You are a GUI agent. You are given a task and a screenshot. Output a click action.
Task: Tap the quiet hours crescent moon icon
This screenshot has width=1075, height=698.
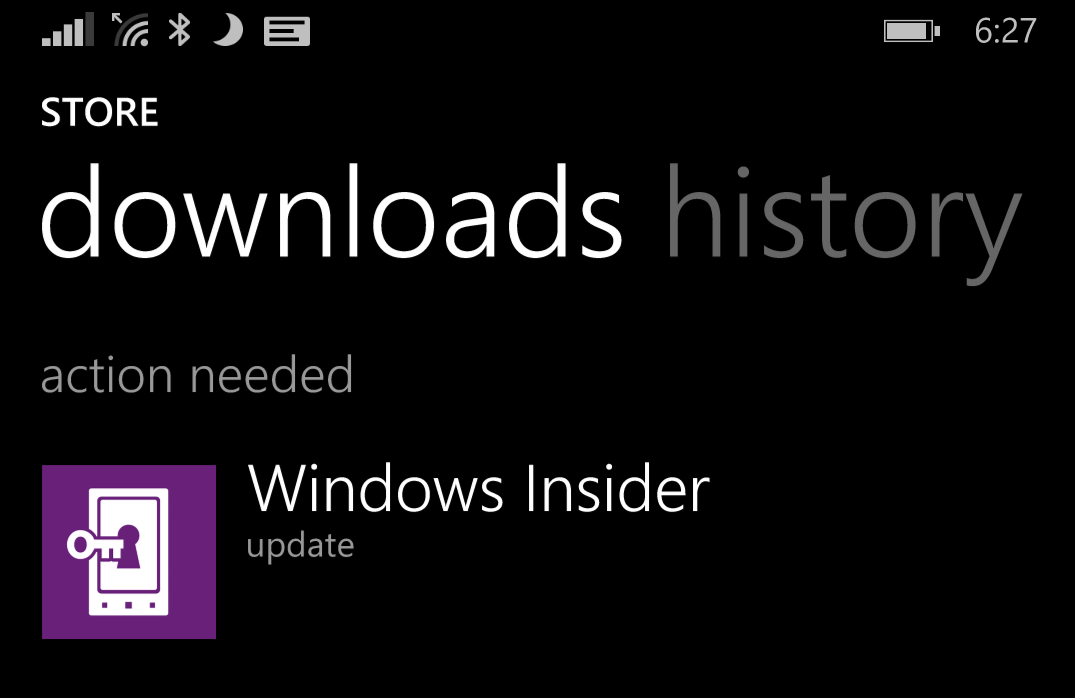click(228, 31)
